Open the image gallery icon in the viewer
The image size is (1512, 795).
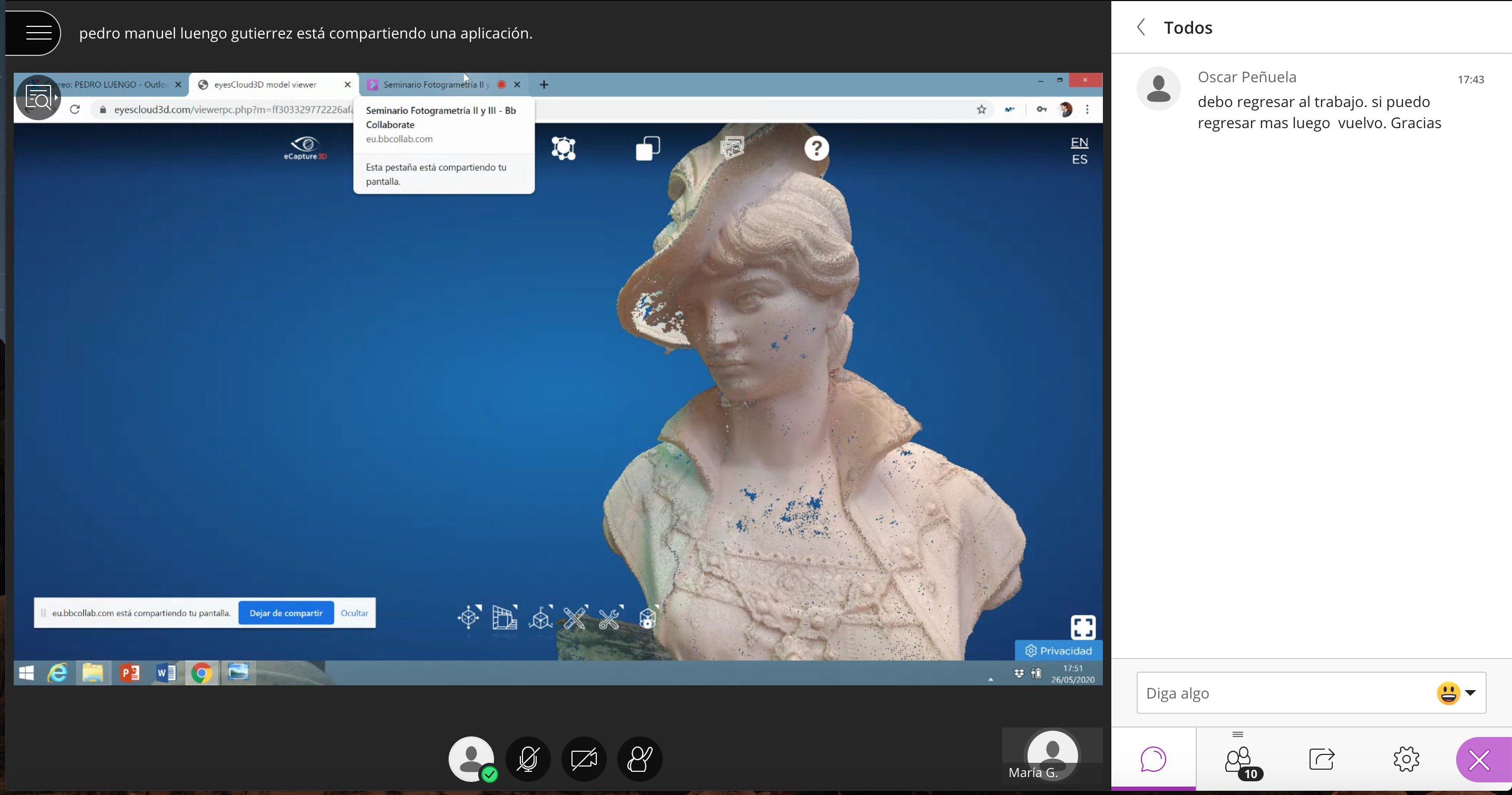tap(732, 148)
